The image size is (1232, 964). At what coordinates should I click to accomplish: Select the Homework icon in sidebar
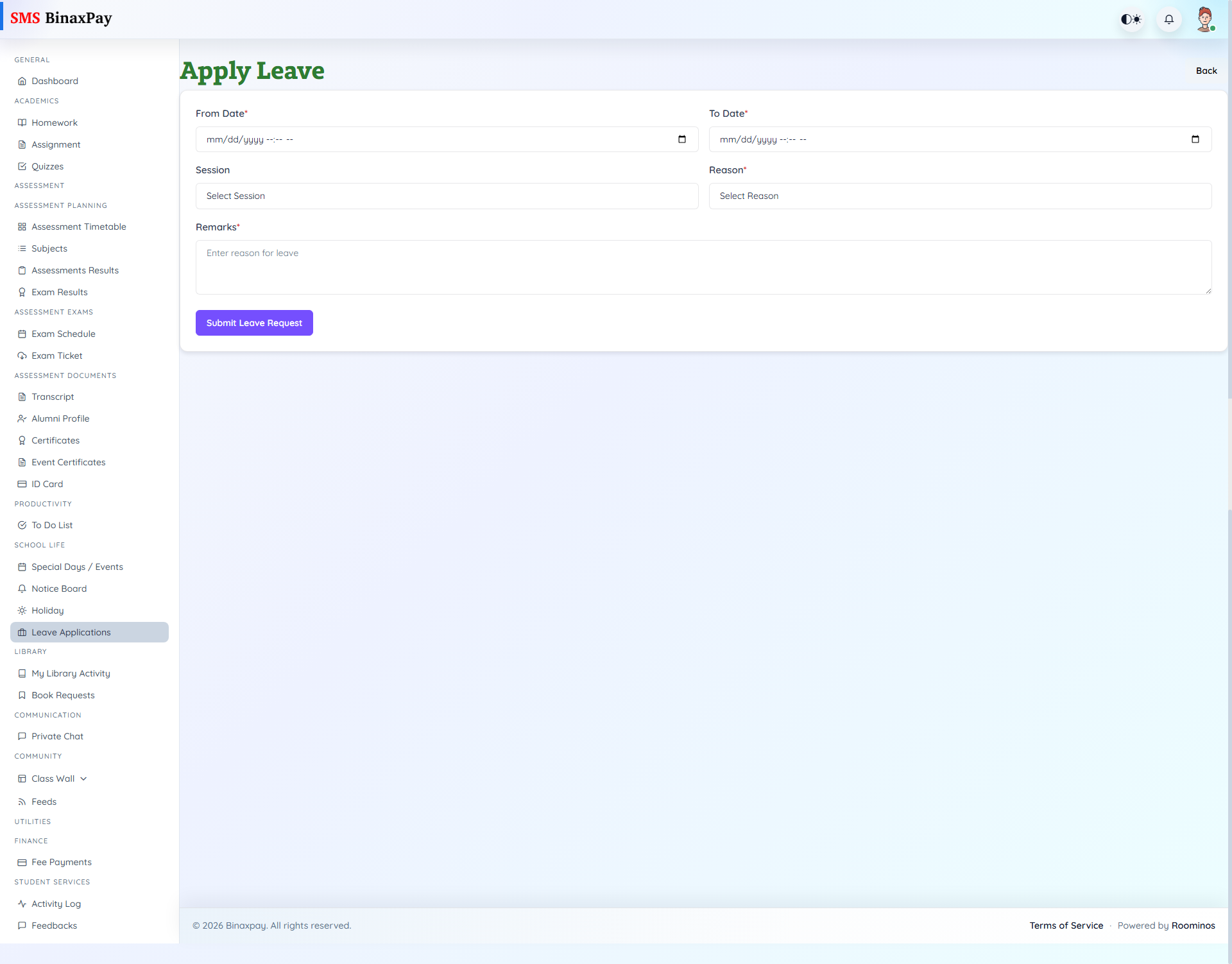22,123
